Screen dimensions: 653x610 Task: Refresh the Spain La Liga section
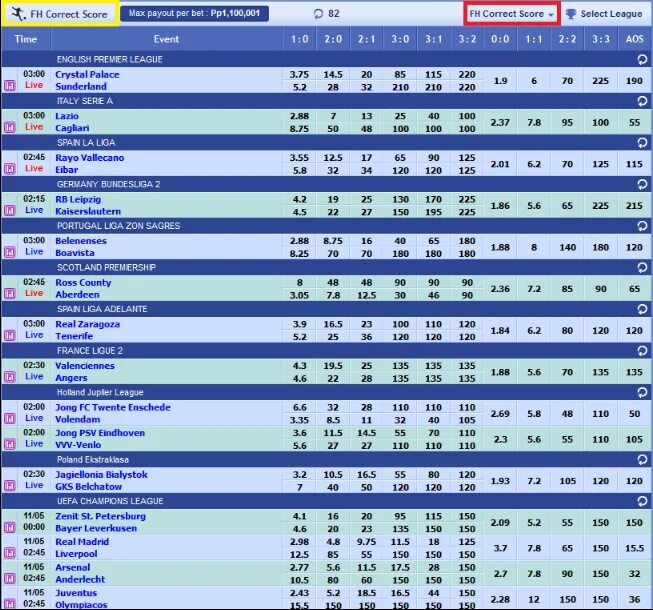(x=642, y=143)
